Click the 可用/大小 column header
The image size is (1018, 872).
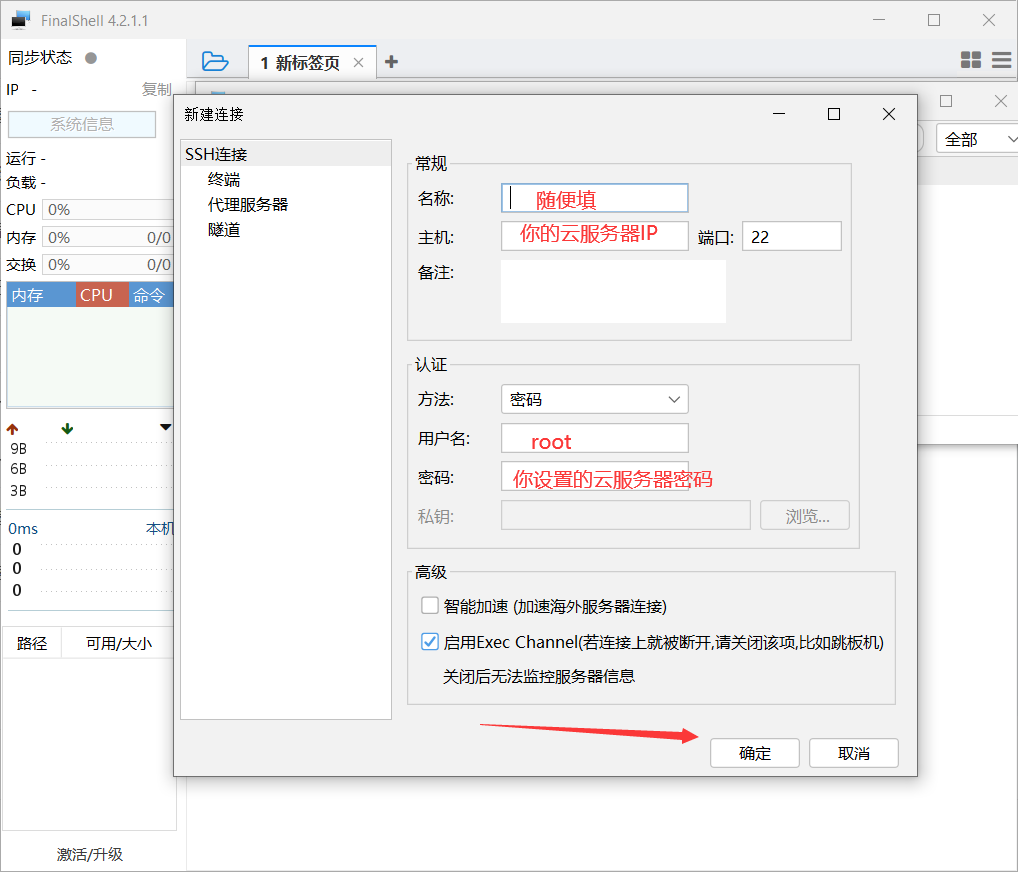click(119, 643)
